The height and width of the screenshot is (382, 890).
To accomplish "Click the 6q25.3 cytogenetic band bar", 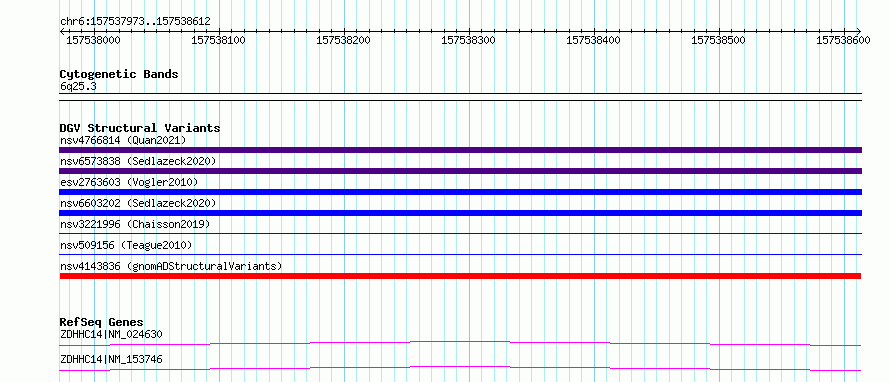I will [460, 97].
